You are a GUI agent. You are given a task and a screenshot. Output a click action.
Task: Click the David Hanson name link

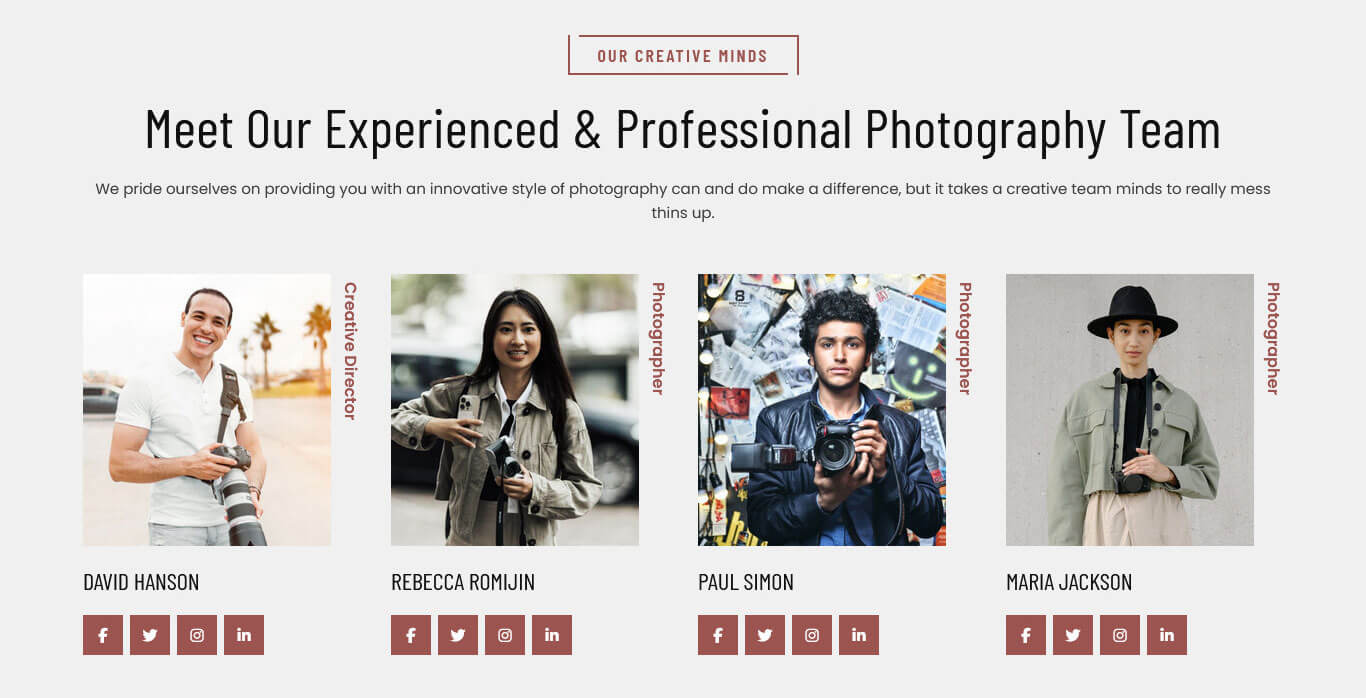click(141, 582)
